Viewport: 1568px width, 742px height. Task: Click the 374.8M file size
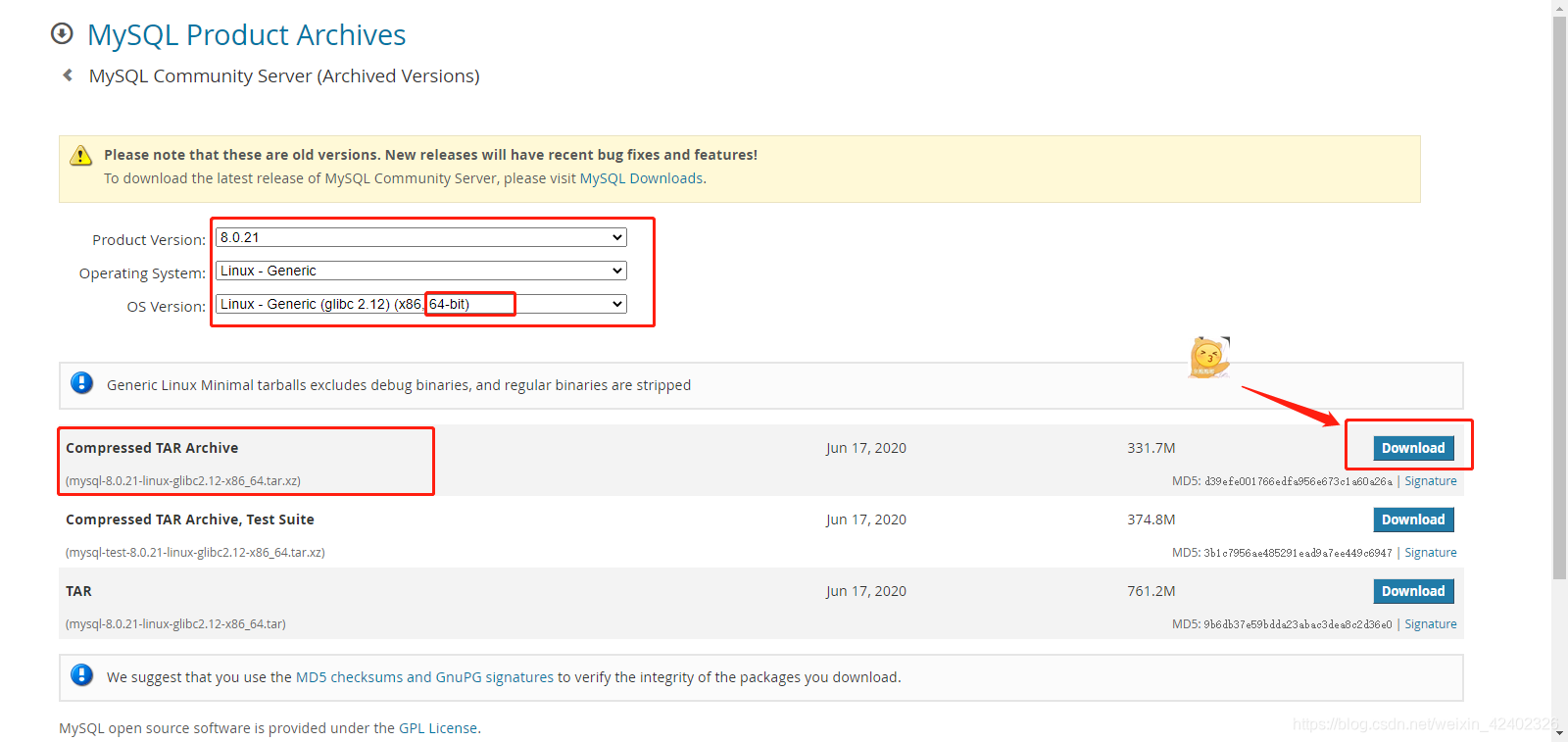point(1151,519)
